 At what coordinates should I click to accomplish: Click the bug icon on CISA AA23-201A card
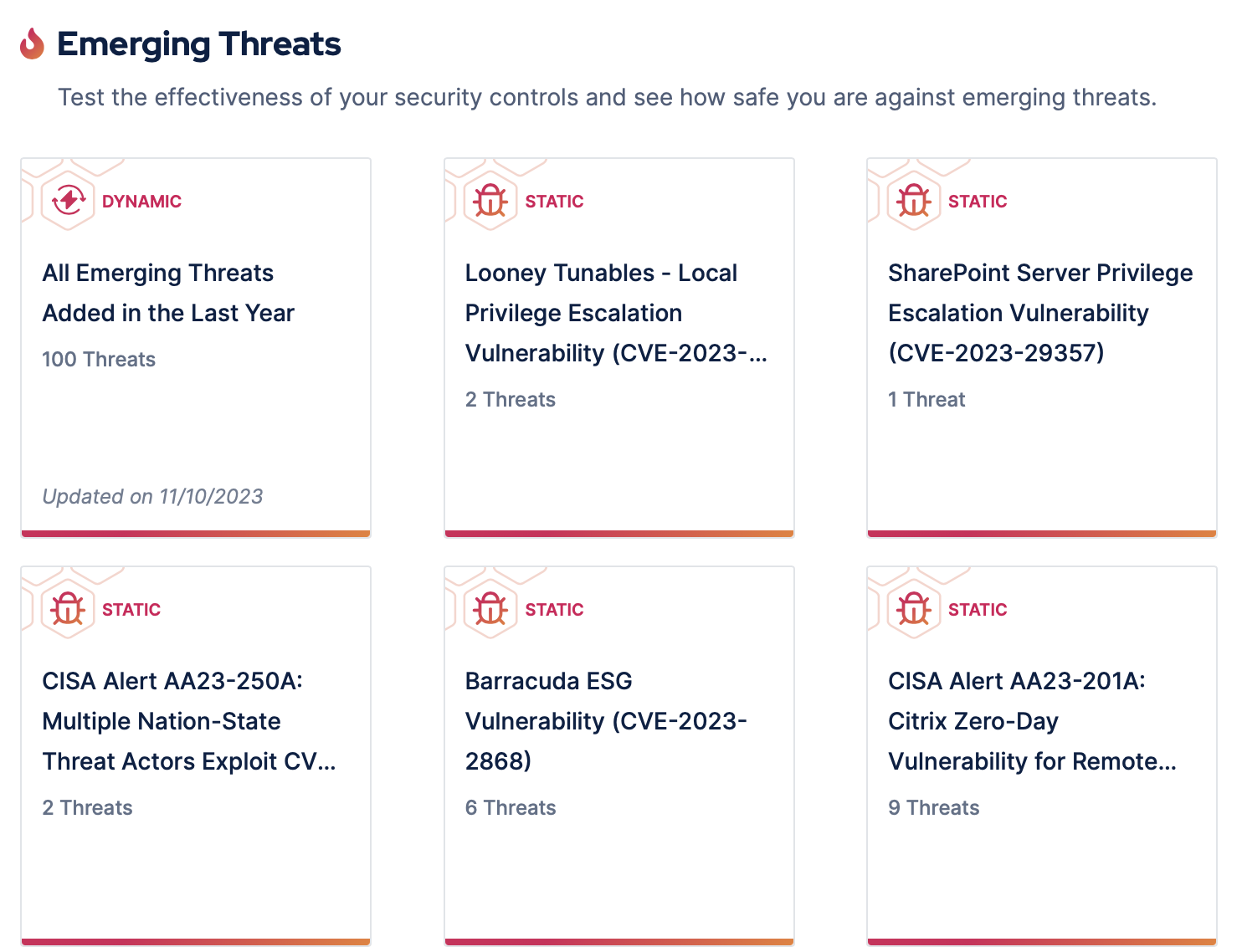(x=913, y=609)
